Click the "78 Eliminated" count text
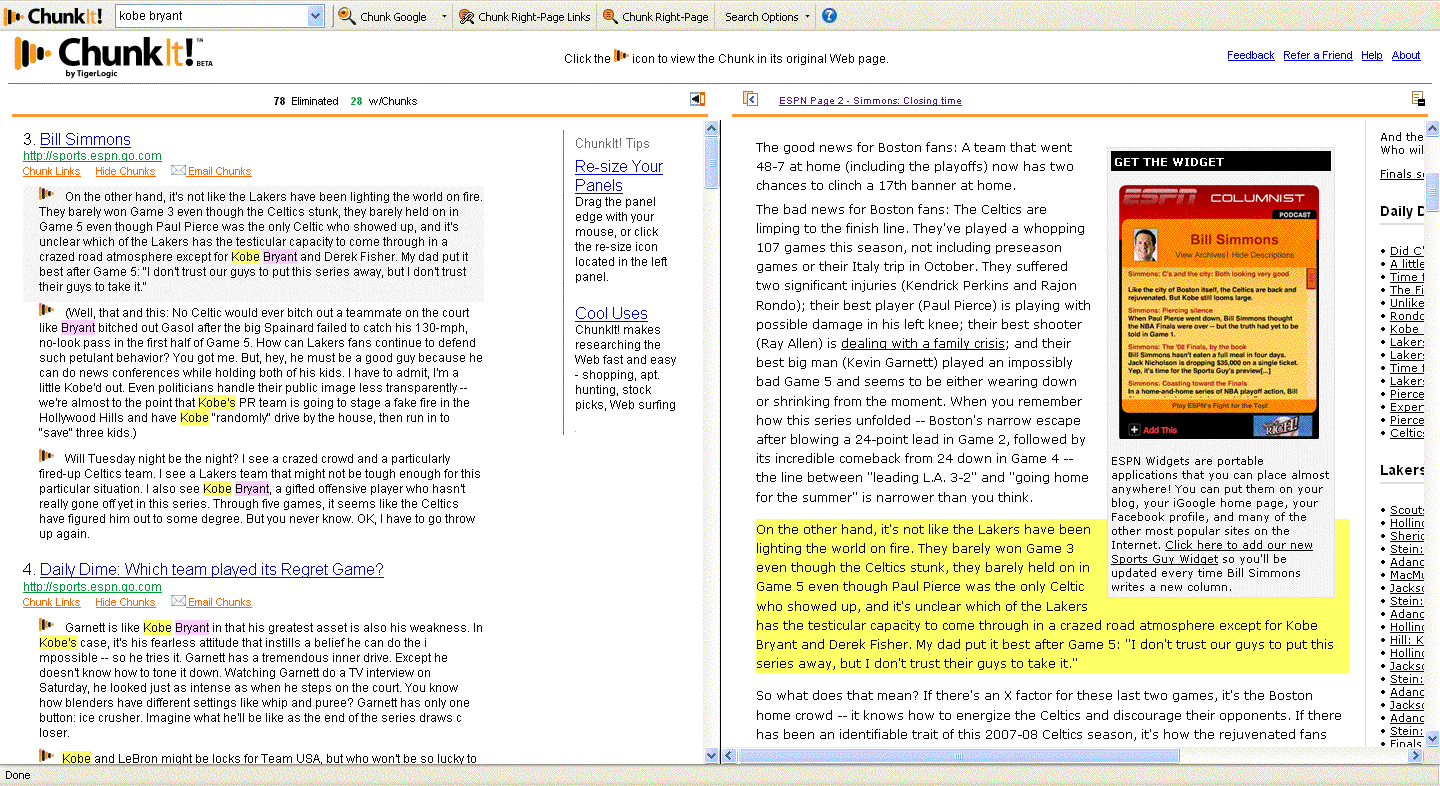 [306, 101]
